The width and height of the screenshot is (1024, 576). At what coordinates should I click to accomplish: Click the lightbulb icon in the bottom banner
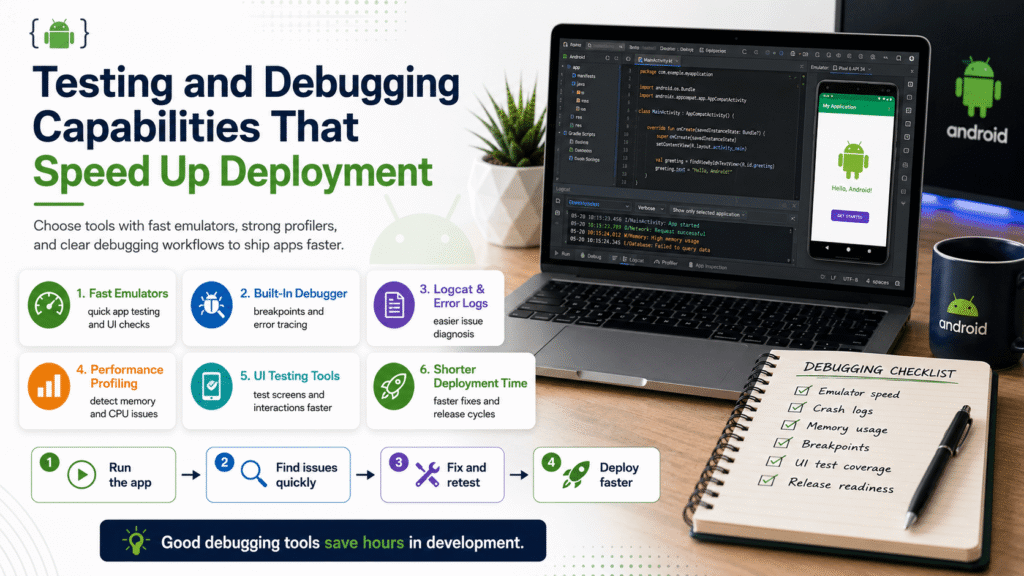coord(135,541)
